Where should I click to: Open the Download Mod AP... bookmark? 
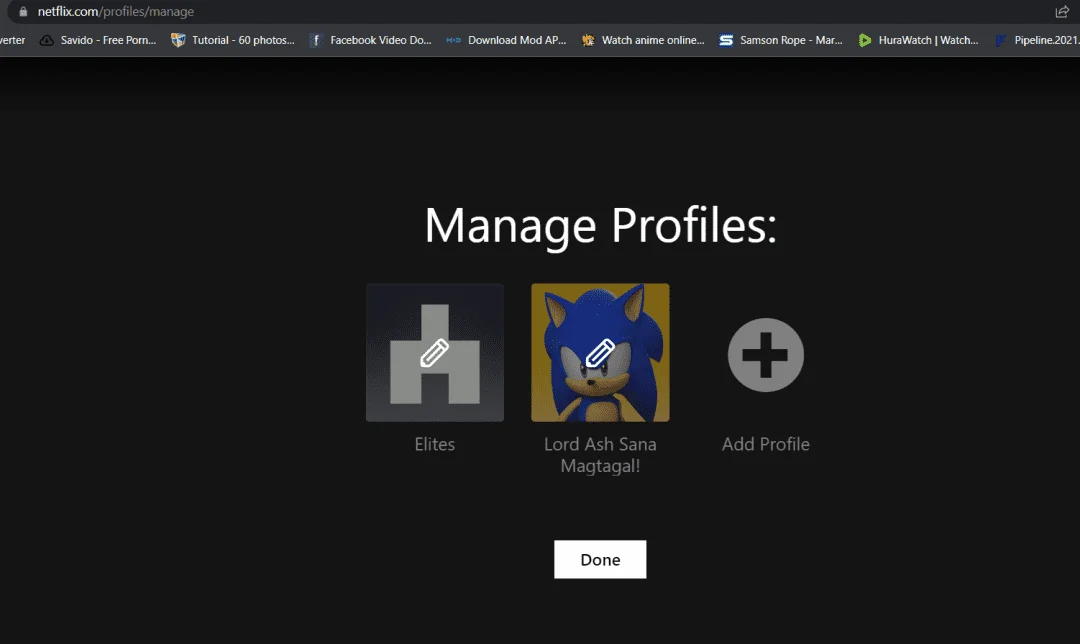pyautogui.click(x=506, y=40)
